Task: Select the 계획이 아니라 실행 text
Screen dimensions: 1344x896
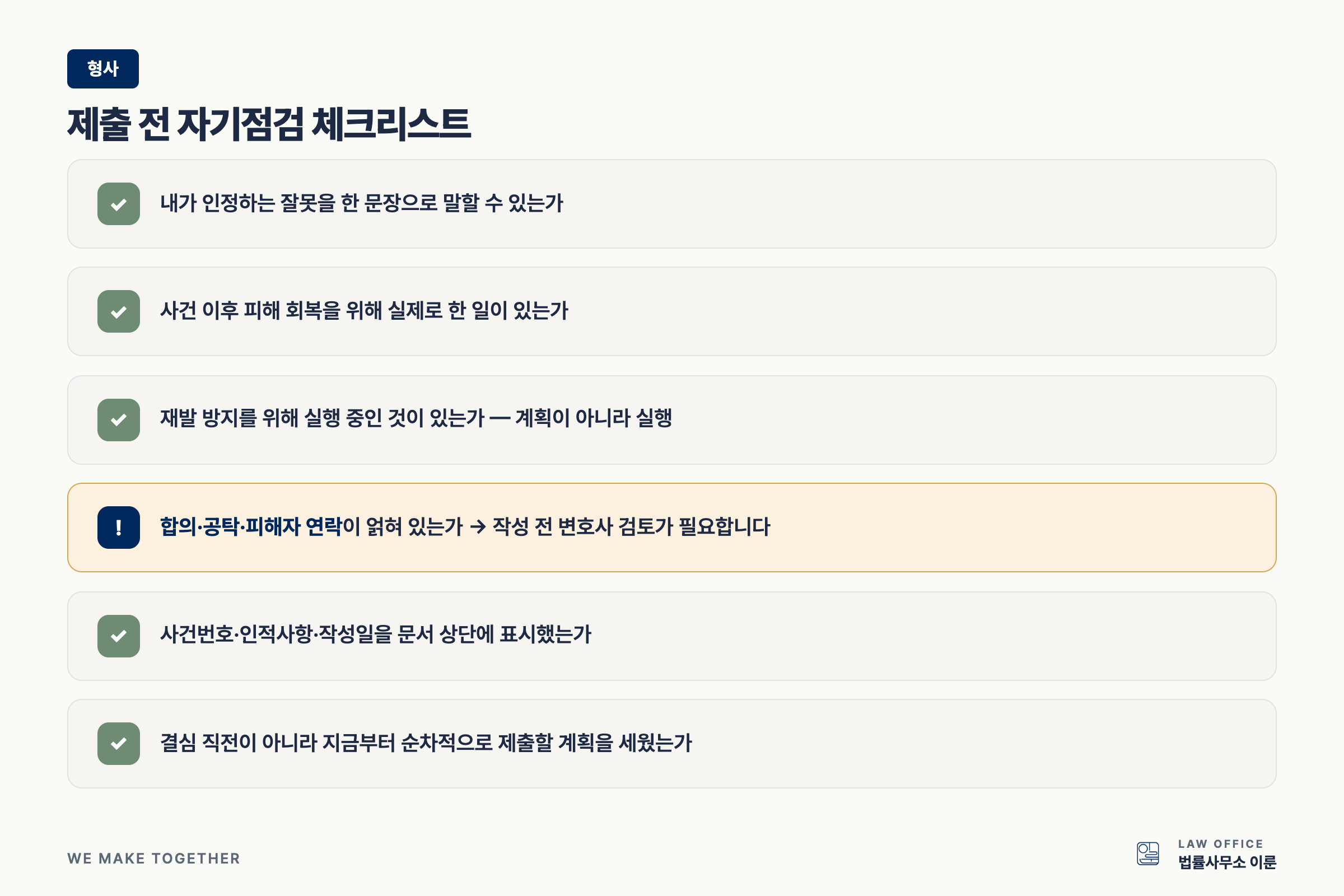Action: pyautogui.click(x=594, y=418)
